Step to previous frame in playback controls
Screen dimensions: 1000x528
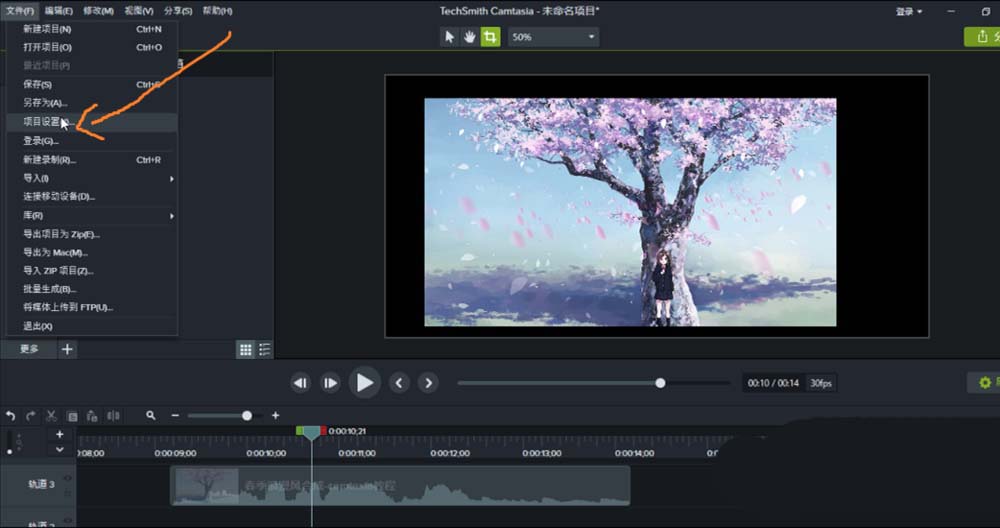[x=300, y=383]
